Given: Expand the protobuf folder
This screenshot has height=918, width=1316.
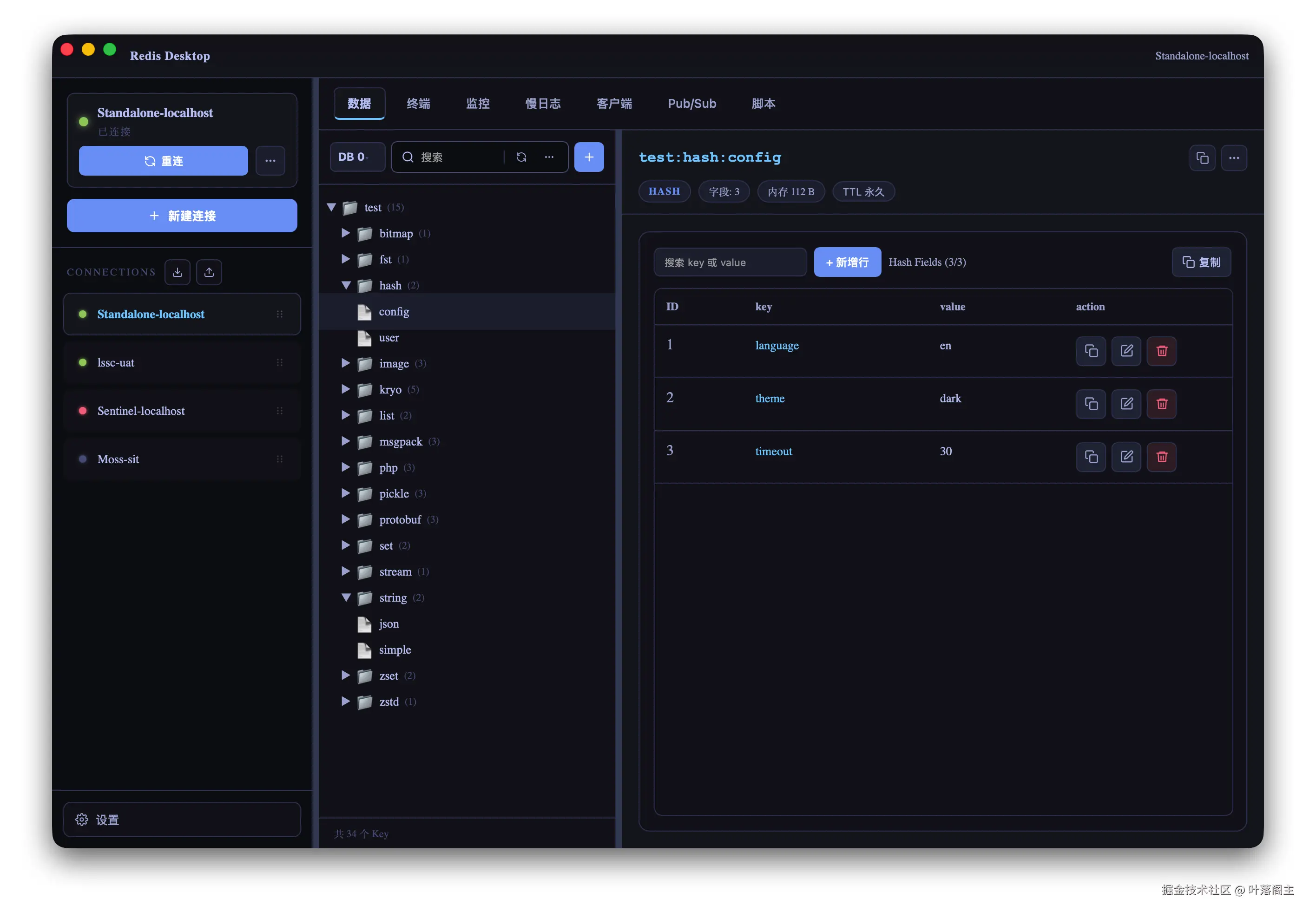Looking at the screenshot, I should (x=346, y=519).
